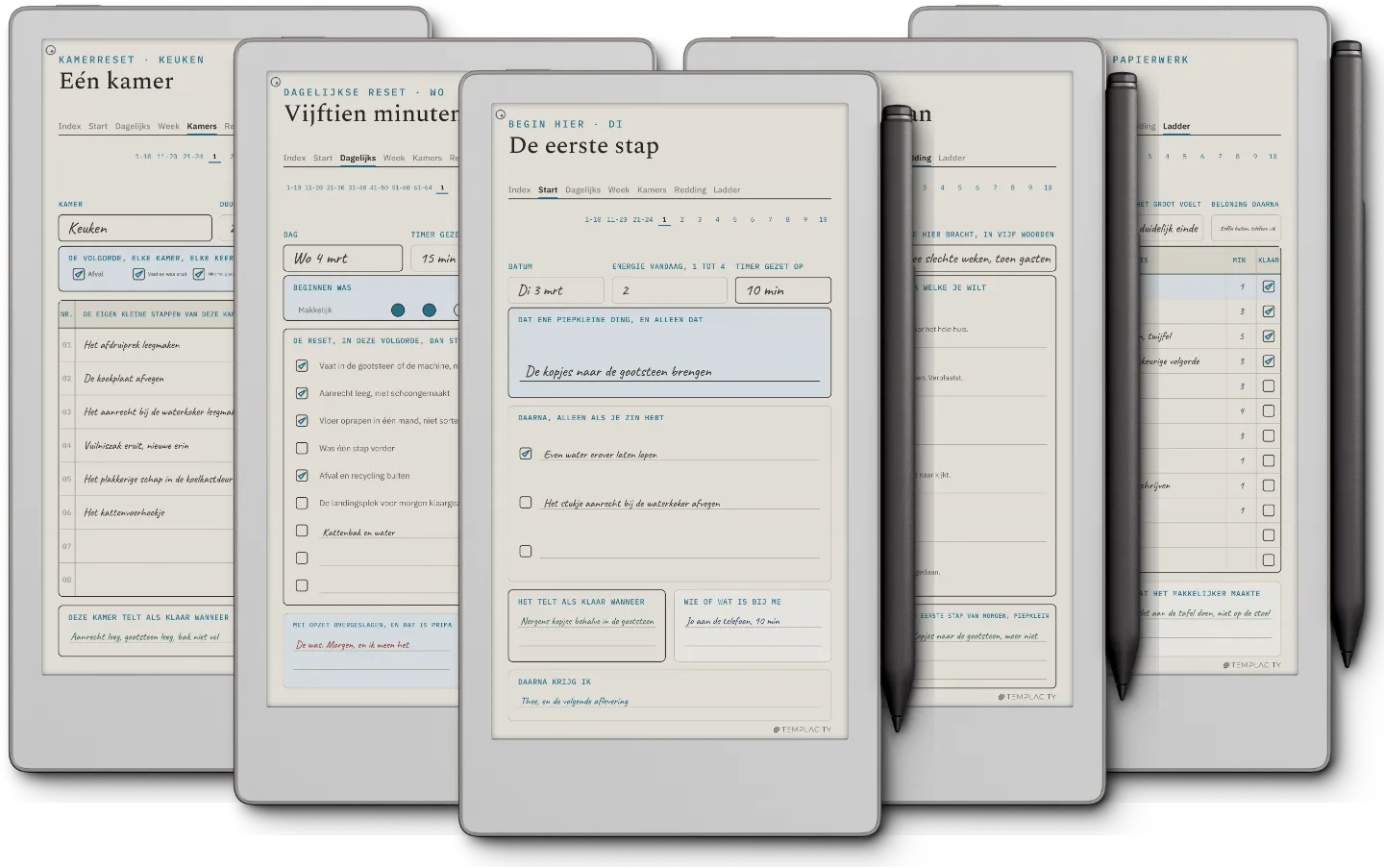Jump to pages 21-24 on 'Eén kamer' page
The height and width of the screenshot is (868, 1384).
(193, 157)
